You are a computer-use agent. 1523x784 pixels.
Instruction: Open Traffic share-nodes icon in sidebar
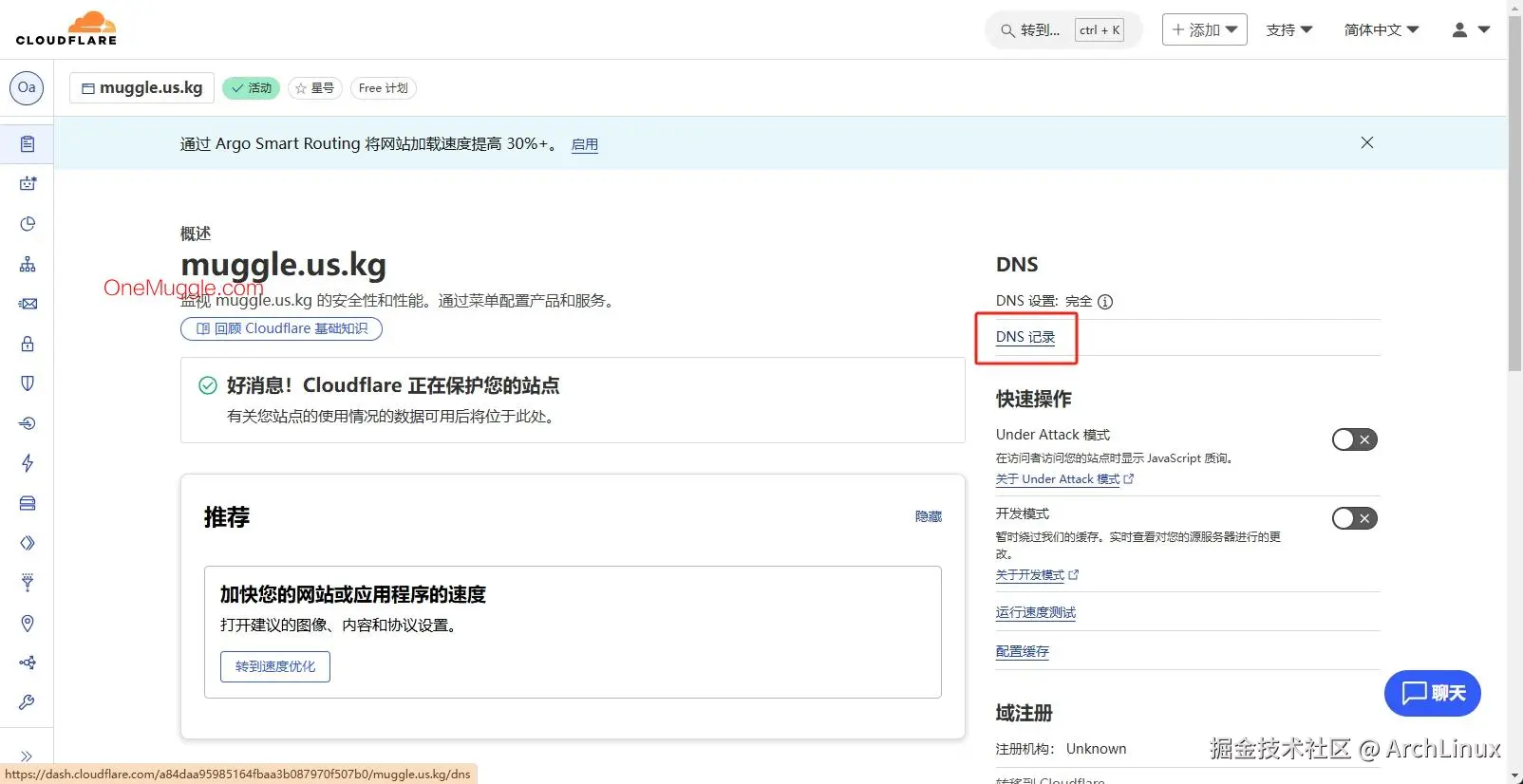tap(28, 663)
